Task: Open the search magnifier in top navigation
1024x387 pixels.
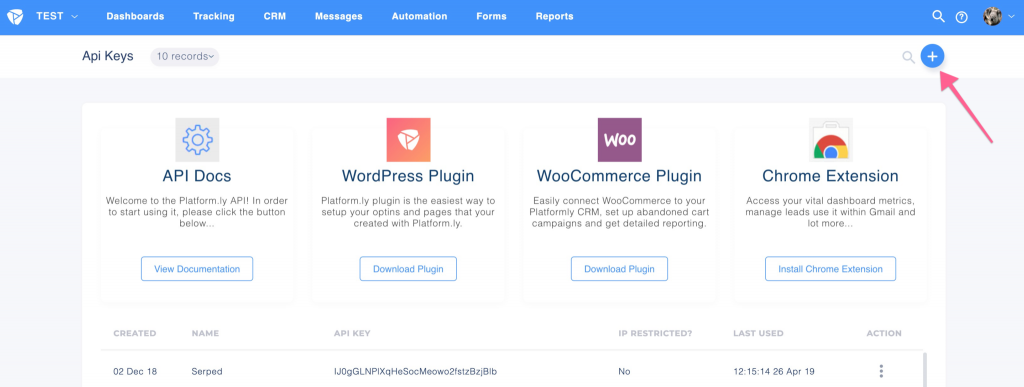Action: pos(938,16)
